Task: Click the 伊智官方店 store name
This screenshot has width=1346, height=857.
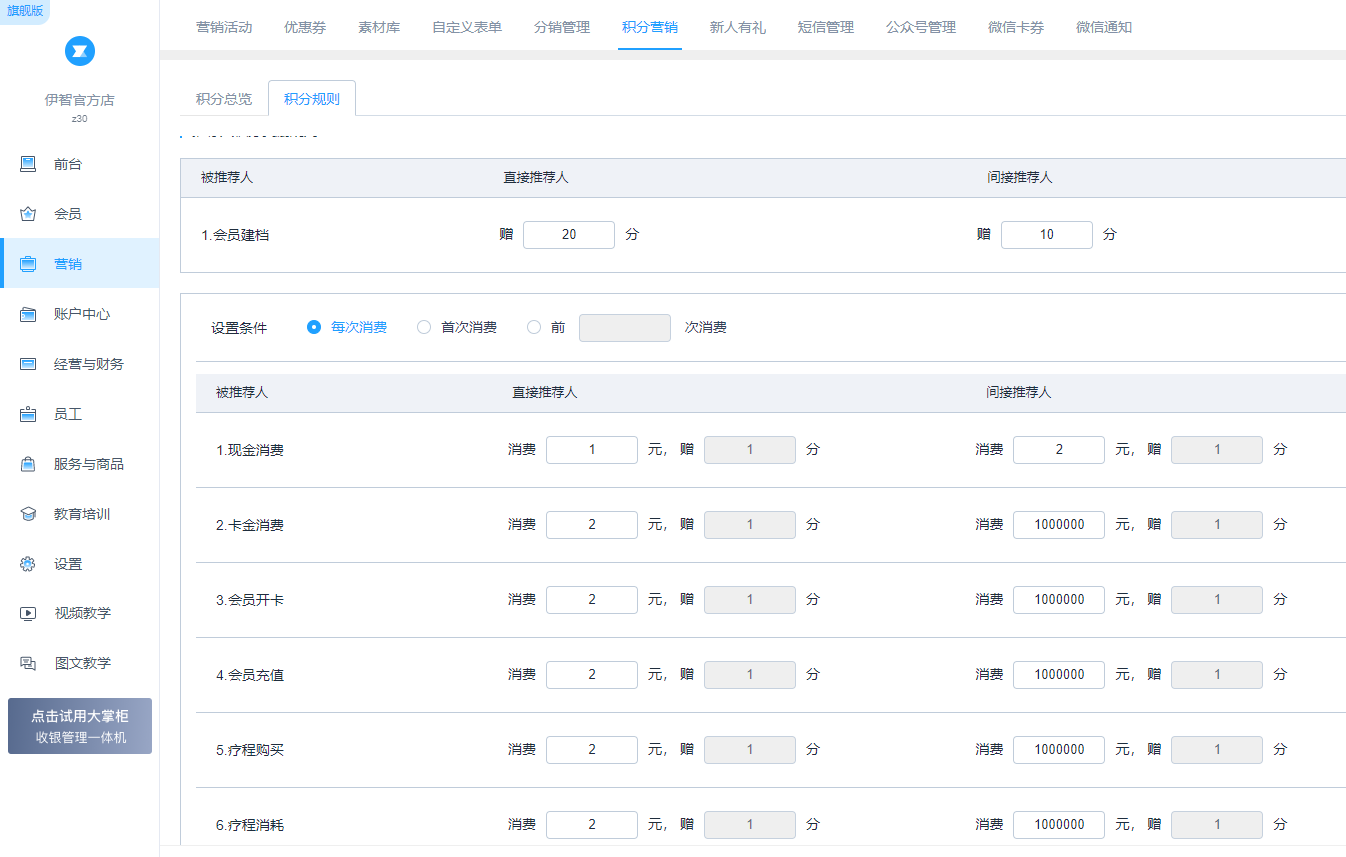Action: click(x=80, y=100)
